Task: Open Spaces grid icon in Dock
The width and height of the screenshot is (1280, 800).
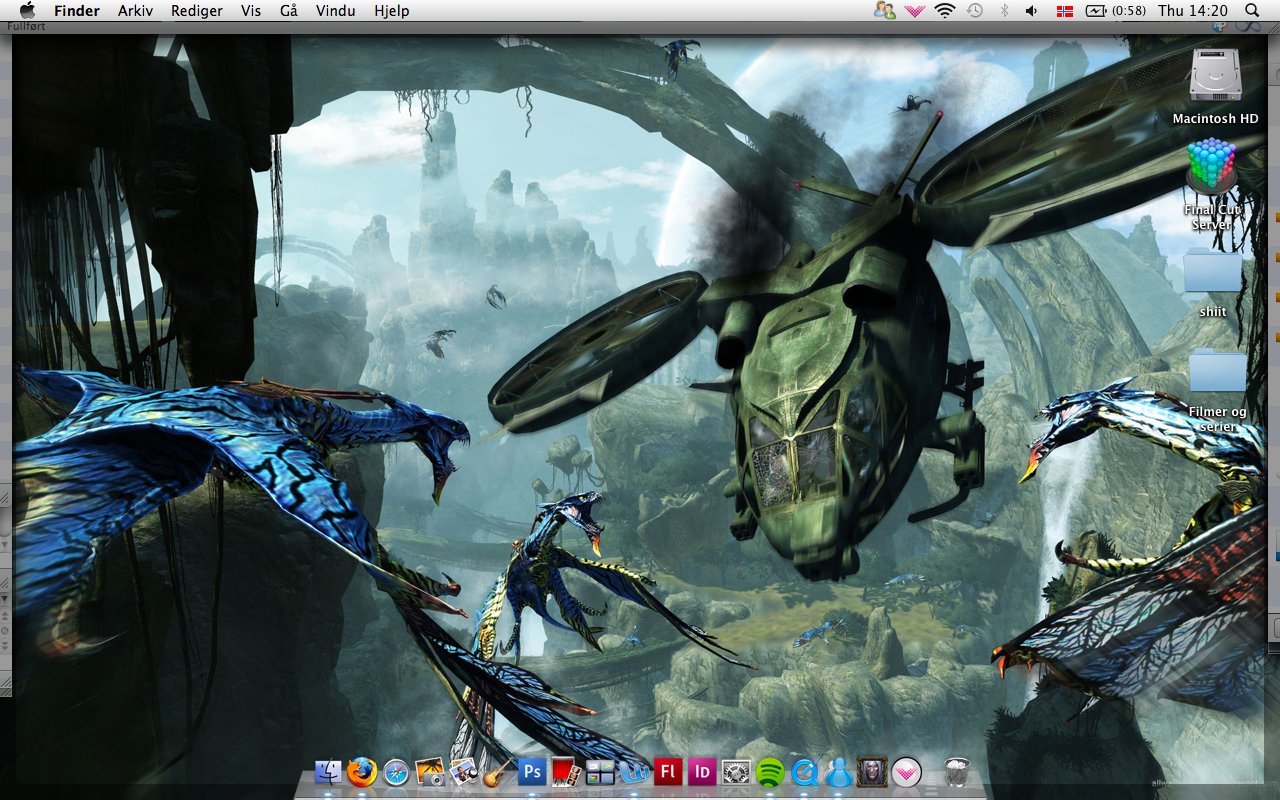Action: point(599,772)
